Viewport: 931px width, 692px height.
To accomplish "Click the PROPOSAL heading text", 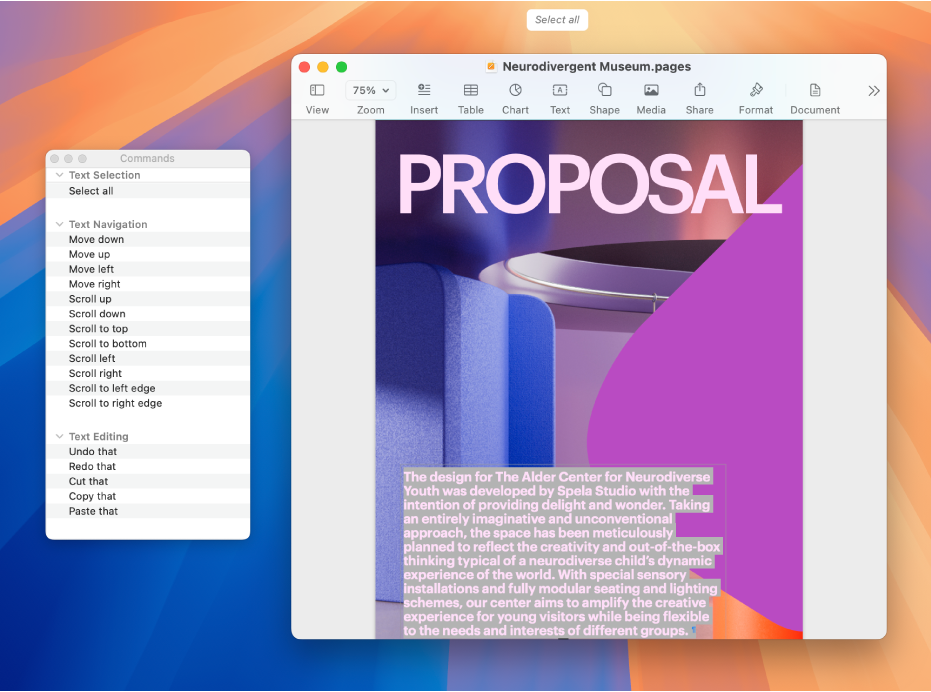I will (x=590, y=184).
